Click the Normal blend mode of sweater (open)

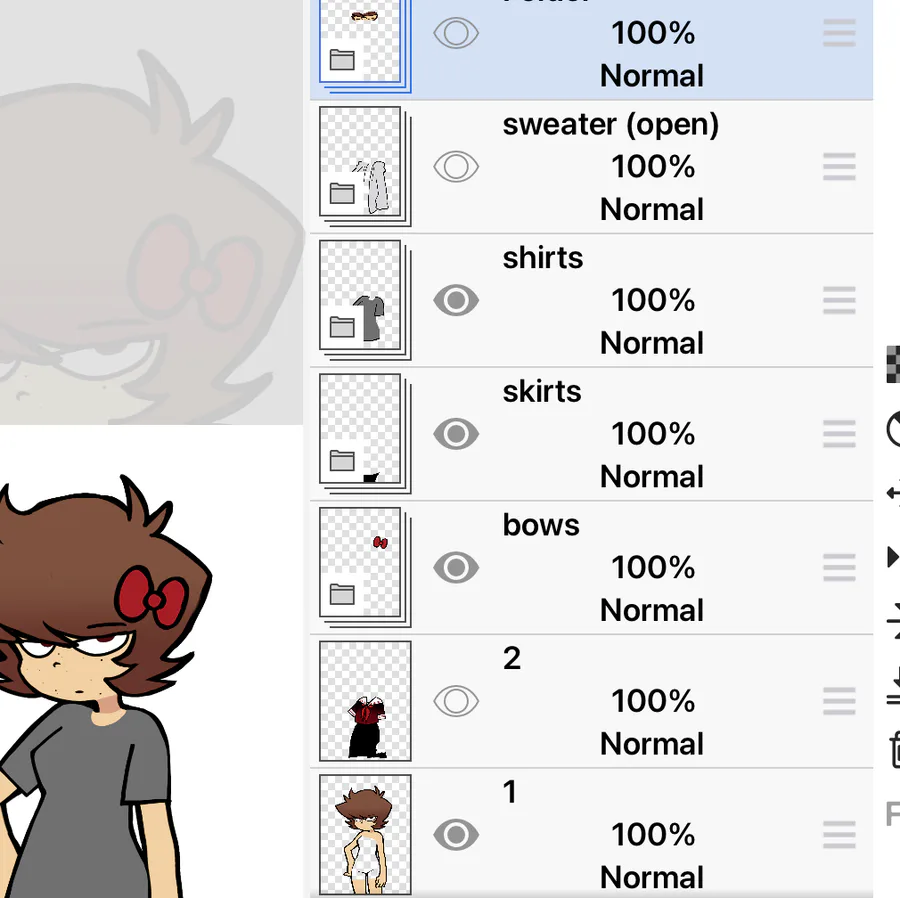click(x=652, y=209)
